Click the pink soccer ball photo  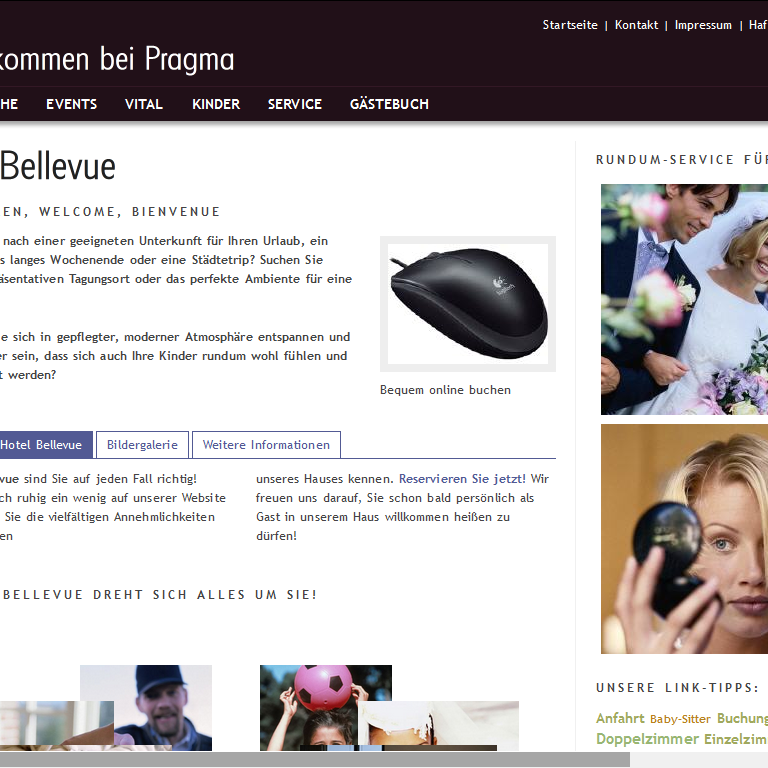[x=326, y=707]
